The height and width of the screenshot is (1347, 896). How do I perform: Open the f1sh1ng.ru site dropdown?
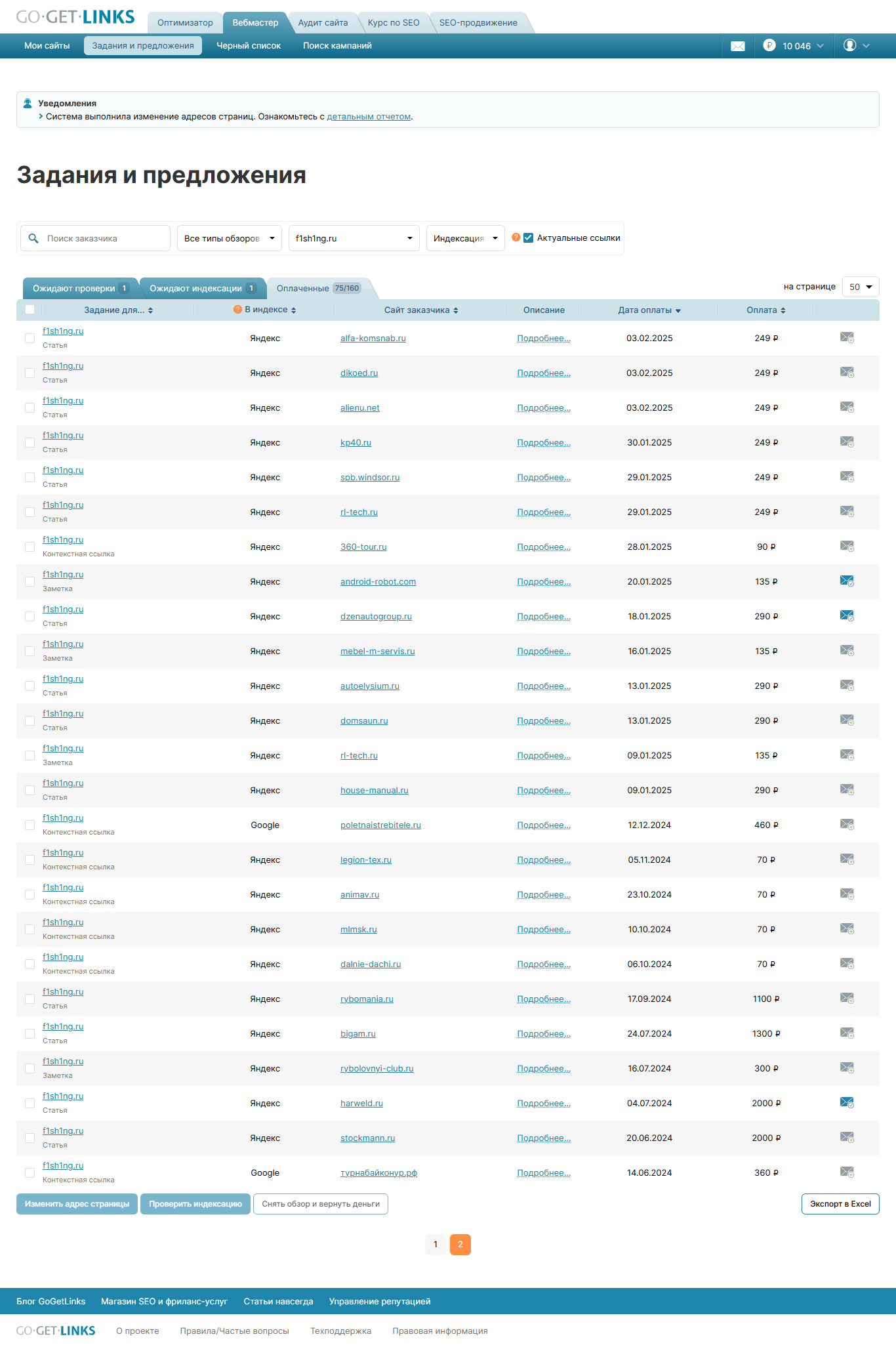pos(354,238)
